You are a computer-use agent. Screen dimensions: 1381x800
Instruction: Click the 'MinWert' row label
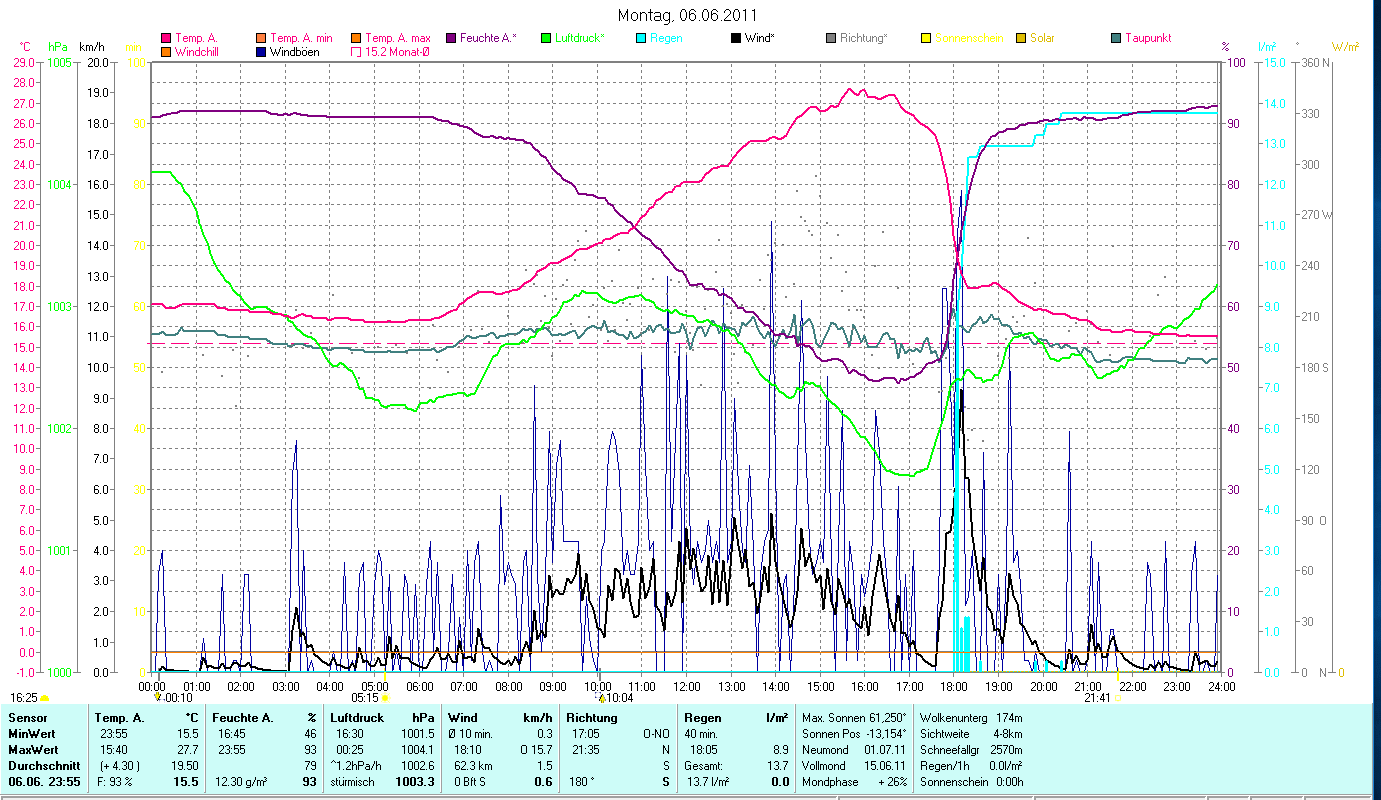coord(31,733)
